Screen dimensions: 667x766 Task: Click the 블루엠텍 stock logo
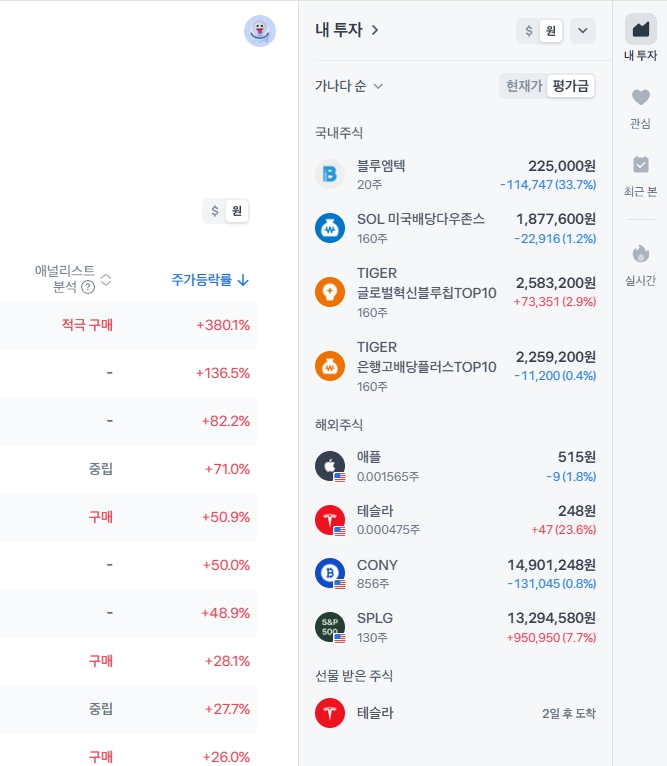(x=330, y=174)
